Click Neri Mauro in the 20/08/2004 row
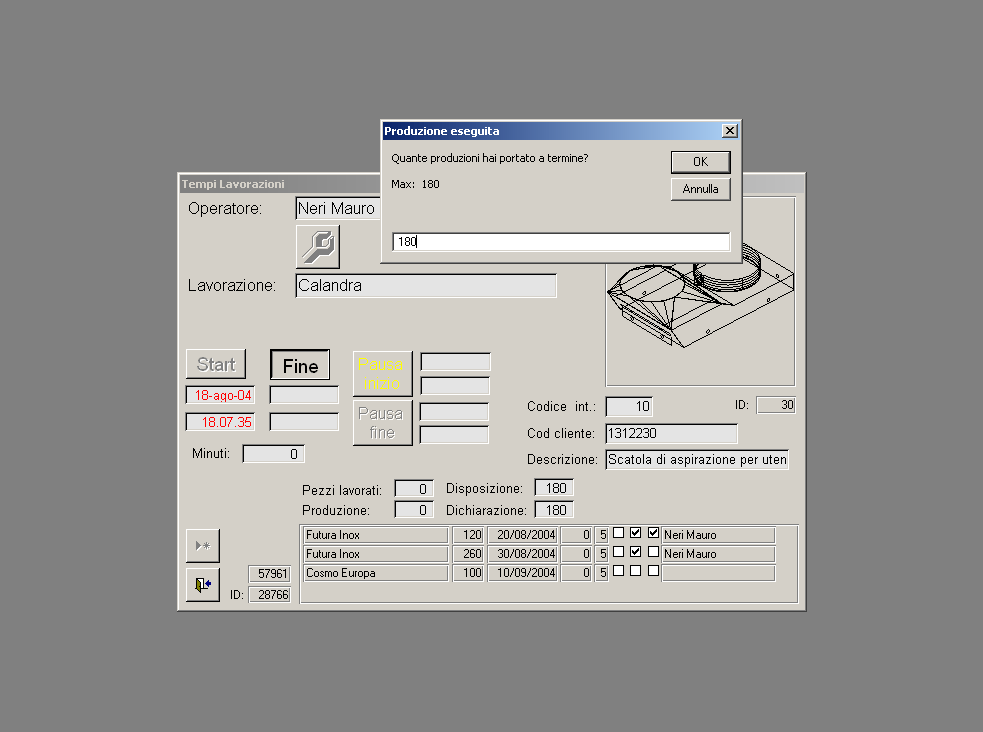983x732 pixels. pyautogui.click(x=718, y=535)
